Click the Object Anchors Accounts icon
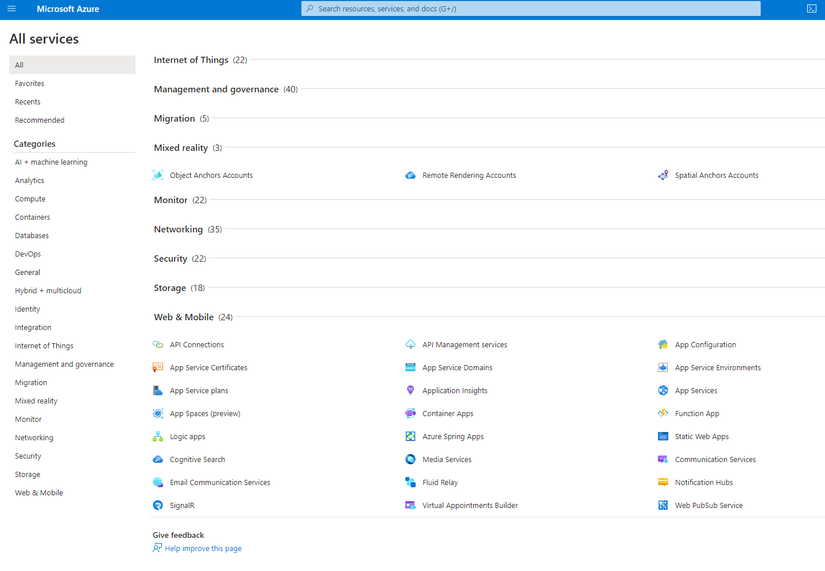The height and width of the screenshot is (571, 825). [x=158, y=175]
